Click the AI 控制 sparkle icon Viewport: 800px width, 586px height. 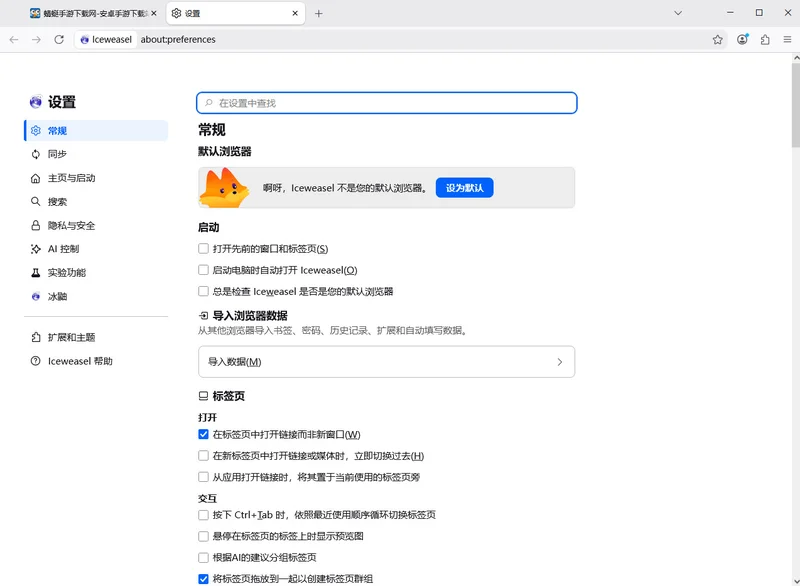coord(36,249)
